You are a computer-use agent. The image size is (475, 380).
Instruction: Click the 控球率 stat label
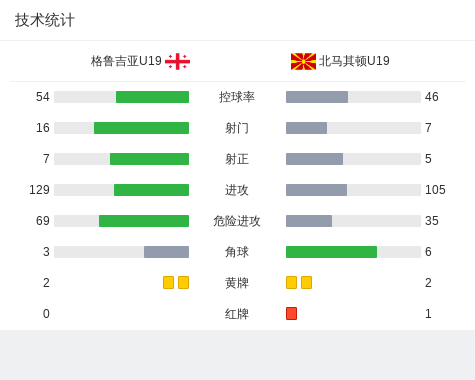[x=237, y=97]
